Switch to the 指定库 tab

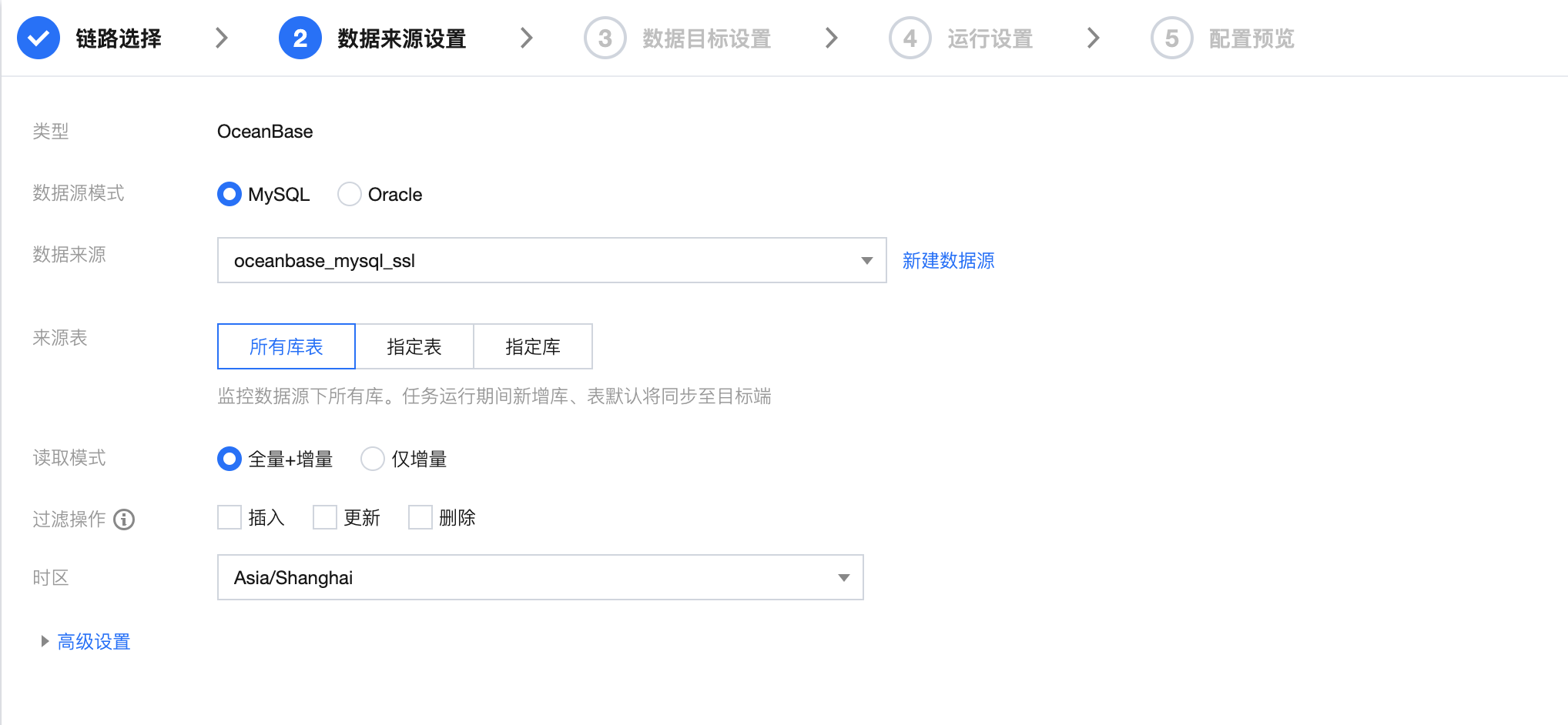533,346
